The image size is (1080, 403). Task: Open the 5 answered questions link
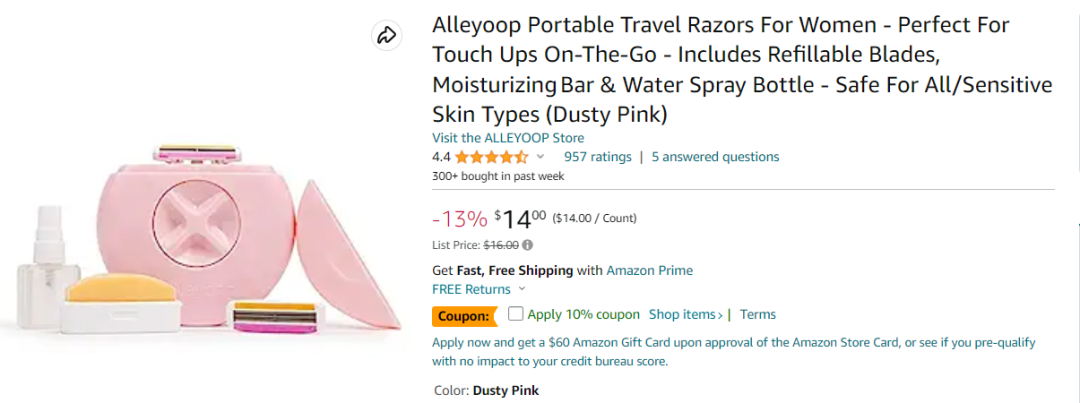pyautogui.click(x=715, y=157)
